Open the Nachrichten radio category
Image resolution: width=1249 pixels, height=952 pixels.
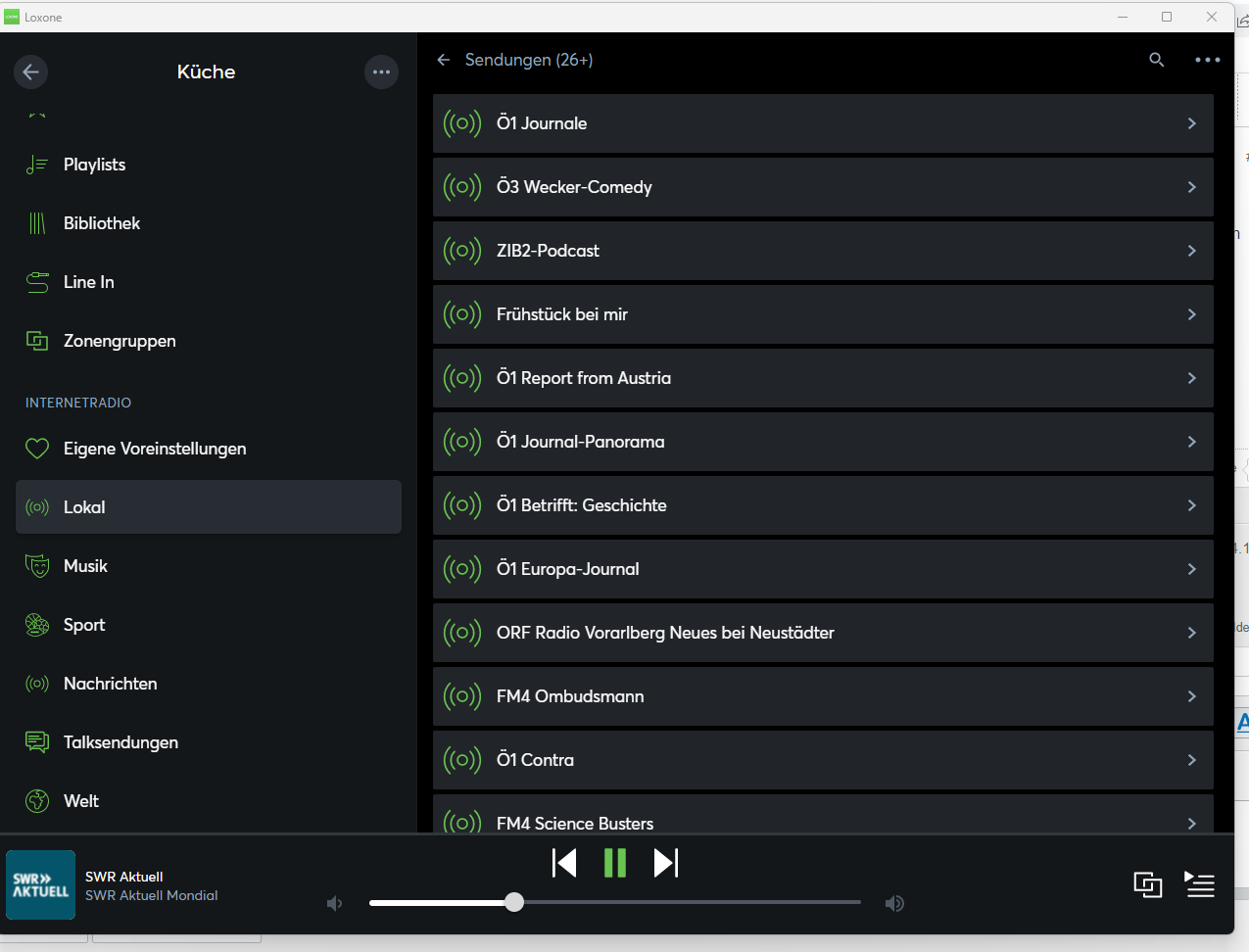click(110, 684)
